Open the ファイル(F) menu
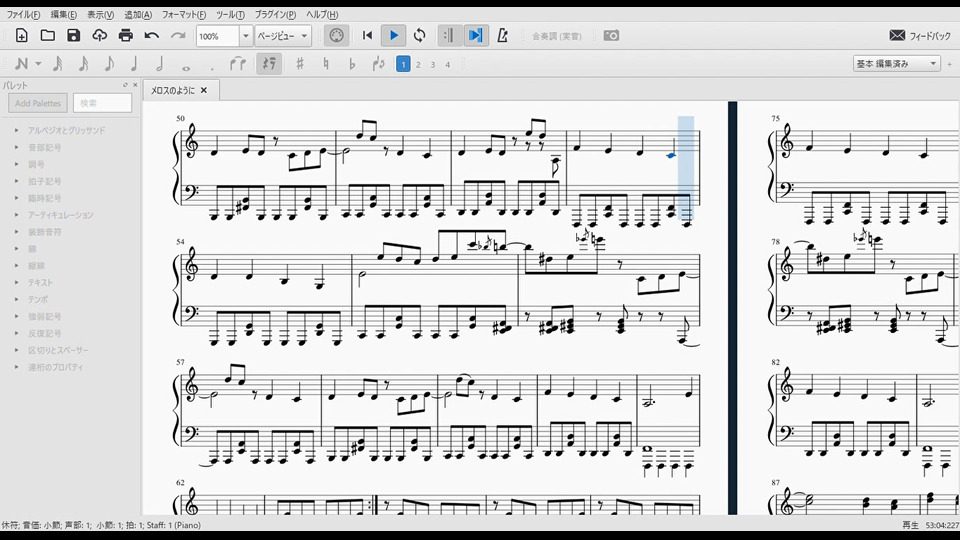This screenshot has height=540, width=960. 23,14
